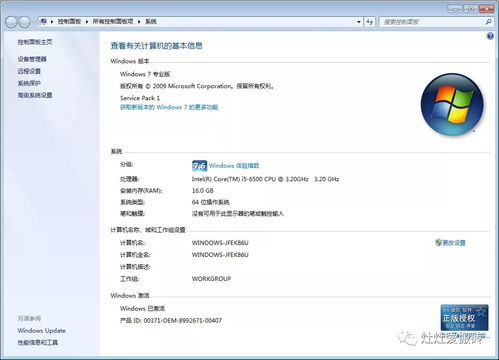Close the System window with red X
This screenshot has width=499, height=360.
pos(486,9)
